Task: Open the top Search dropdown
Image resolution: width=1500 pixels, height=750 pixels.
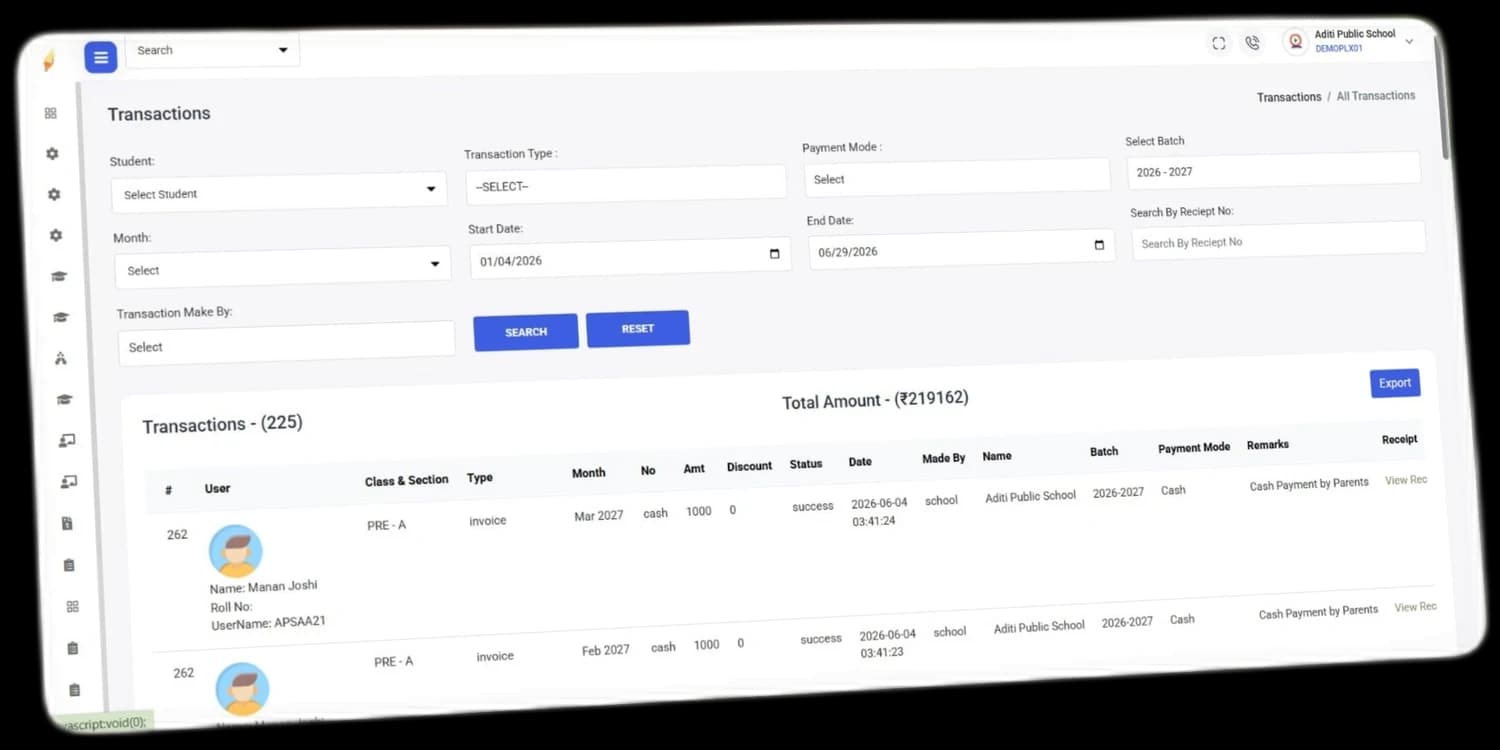Action: pyautogui.click(x=212, y=50)
